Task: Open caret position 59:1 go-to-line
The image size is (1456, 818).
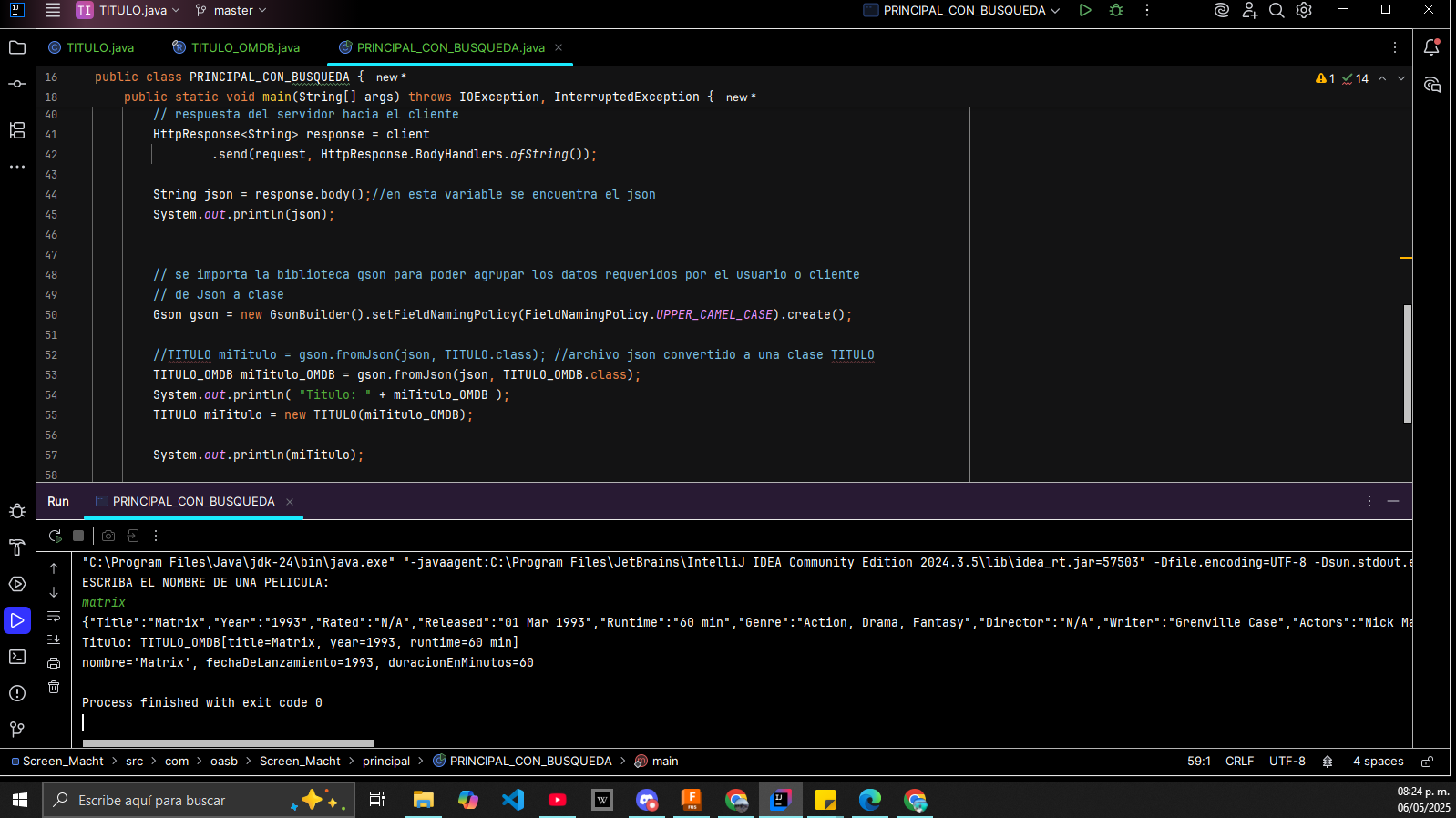Action: coord(1199,762)
